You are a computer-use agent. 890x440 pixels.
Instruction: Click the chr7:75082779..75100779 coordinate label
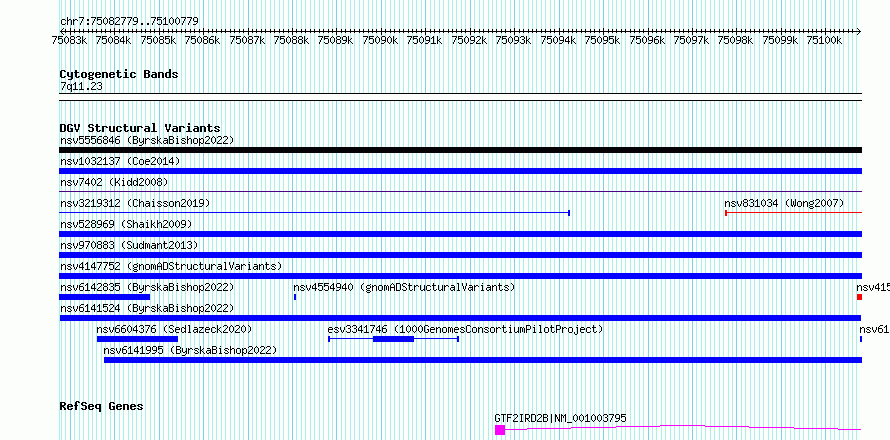click(129, 22)
